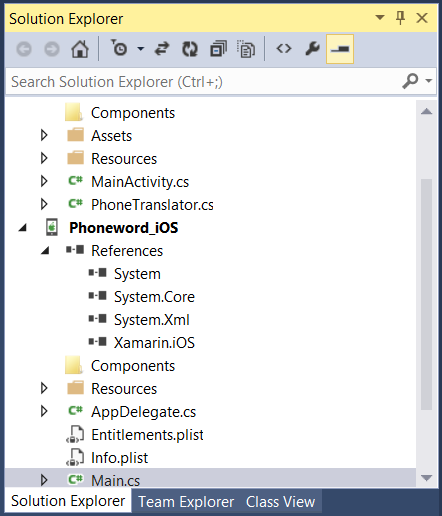442x516 pixels.
Task: Expand AppDelegate.cs node
Action: point(44,411)
